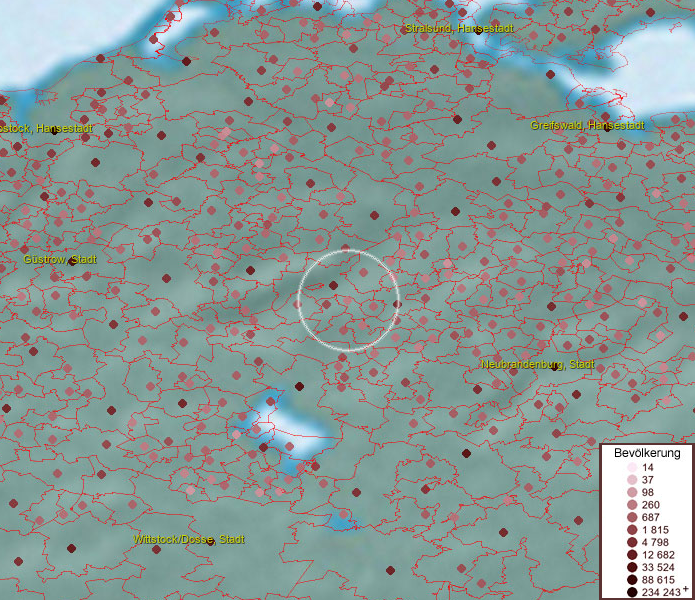Select the legend swatch for 4 798
Image resolution: width=695 pixels, height=600 pixels.
(x=633, y=542)
